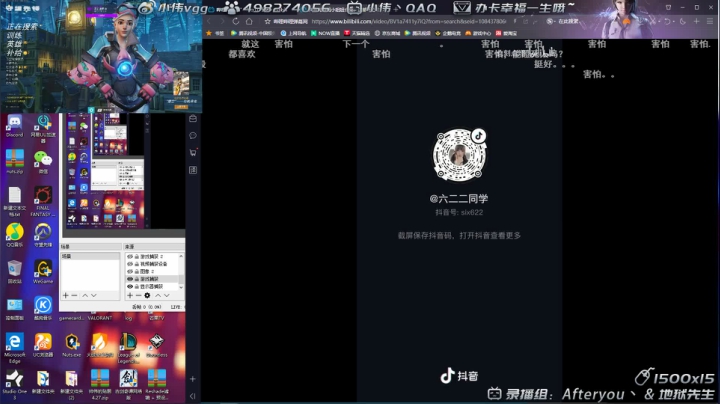Open the Recycle Bin on the desktop
Viewport: 720px width, 404px height.
15,272
